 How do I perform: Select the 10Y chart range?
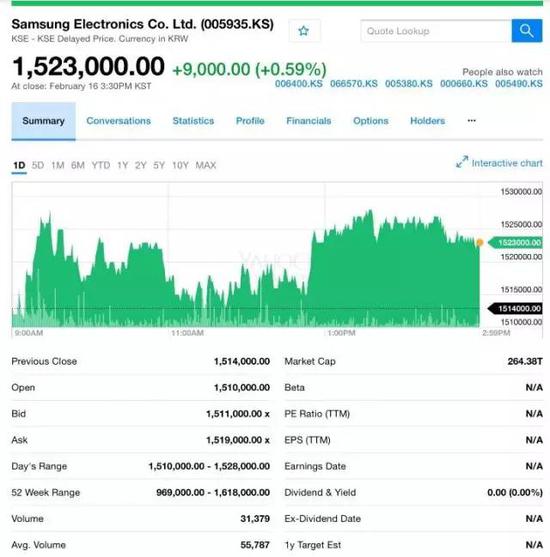(x=180, y=165)
